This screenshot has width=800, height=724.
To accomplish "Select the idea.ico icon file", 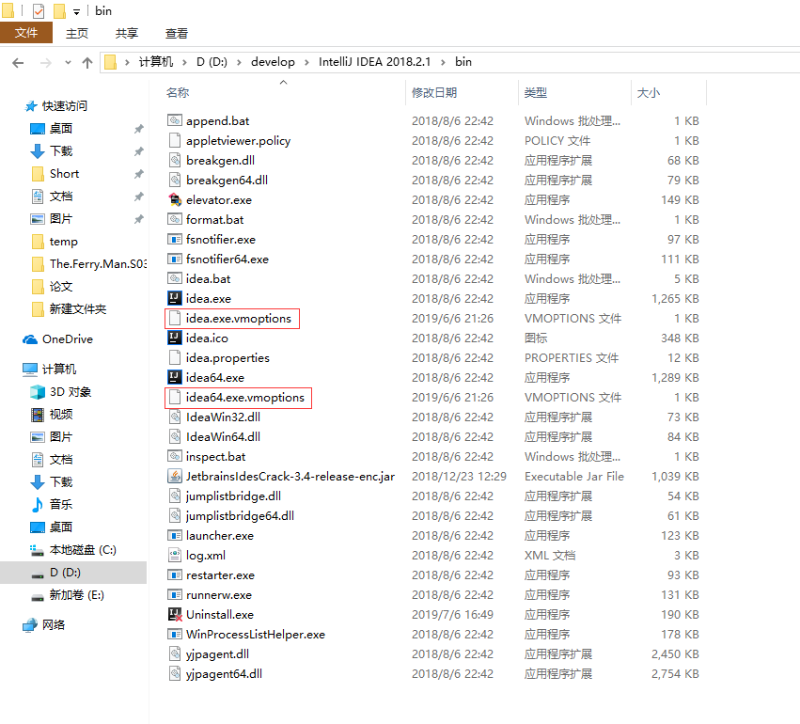I will tap(174, 338).
